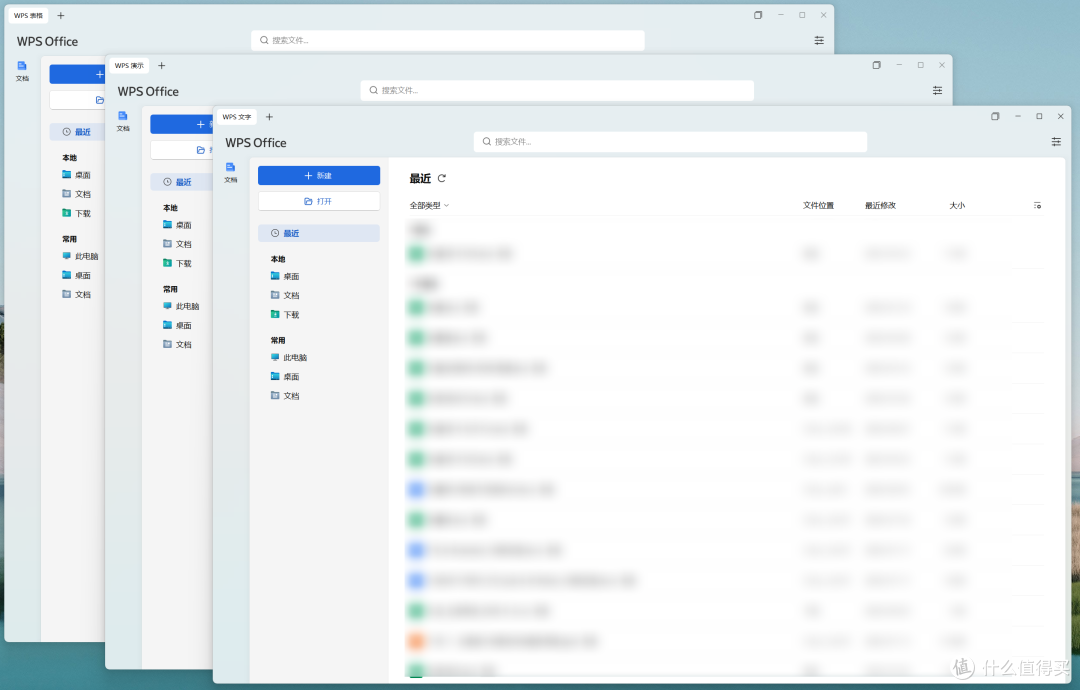Switch to WPS 文字 tab
This screenshot has height=690, width=1080.
coord(236,117)
